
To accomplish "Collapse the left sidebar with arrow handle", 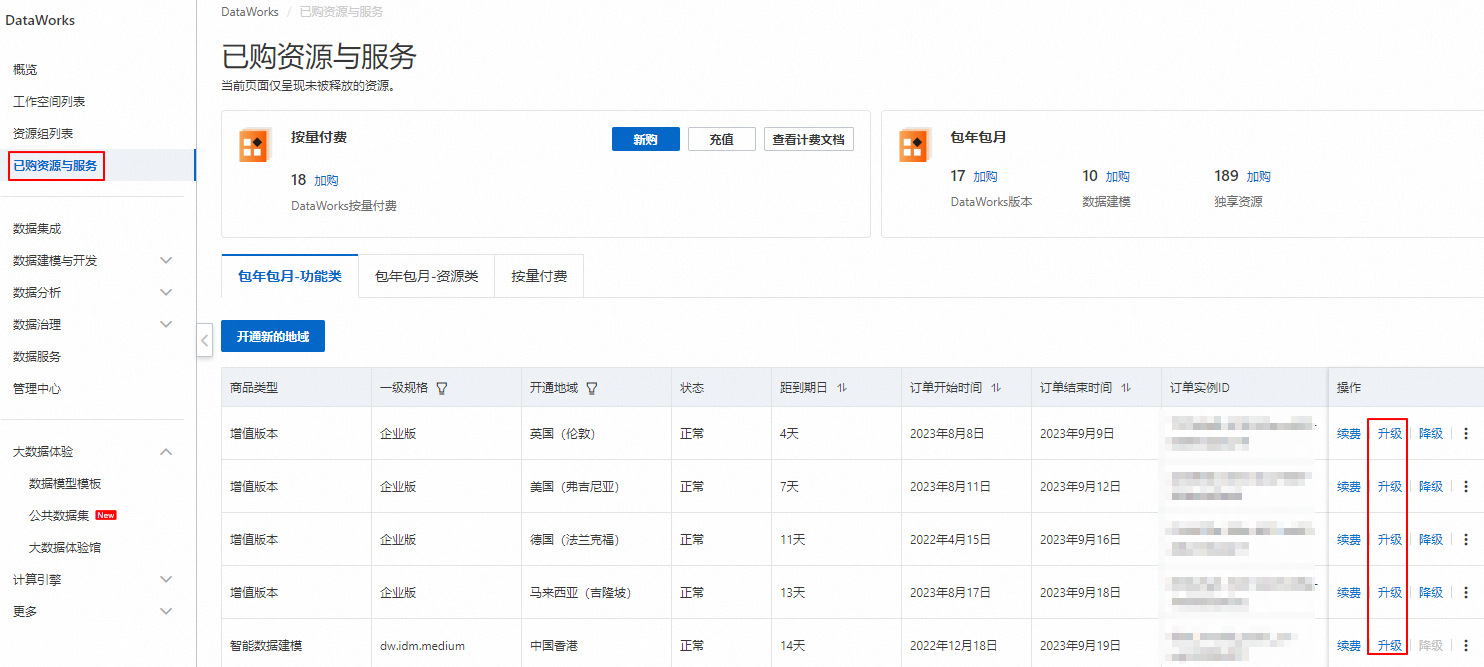I will click(204, 340).
